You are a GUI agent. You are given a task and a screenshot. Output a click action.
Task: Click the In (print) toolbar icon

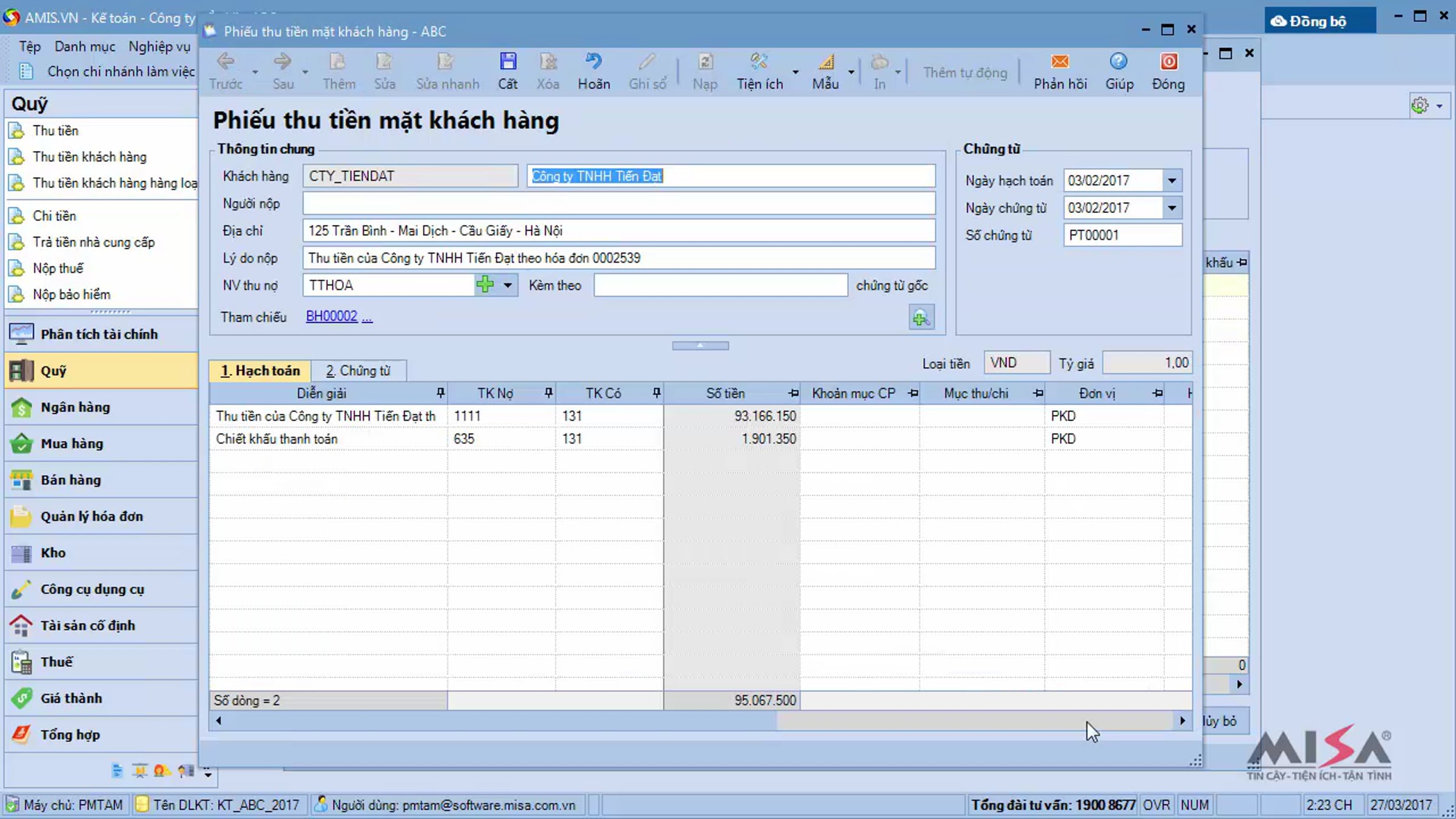880,62
